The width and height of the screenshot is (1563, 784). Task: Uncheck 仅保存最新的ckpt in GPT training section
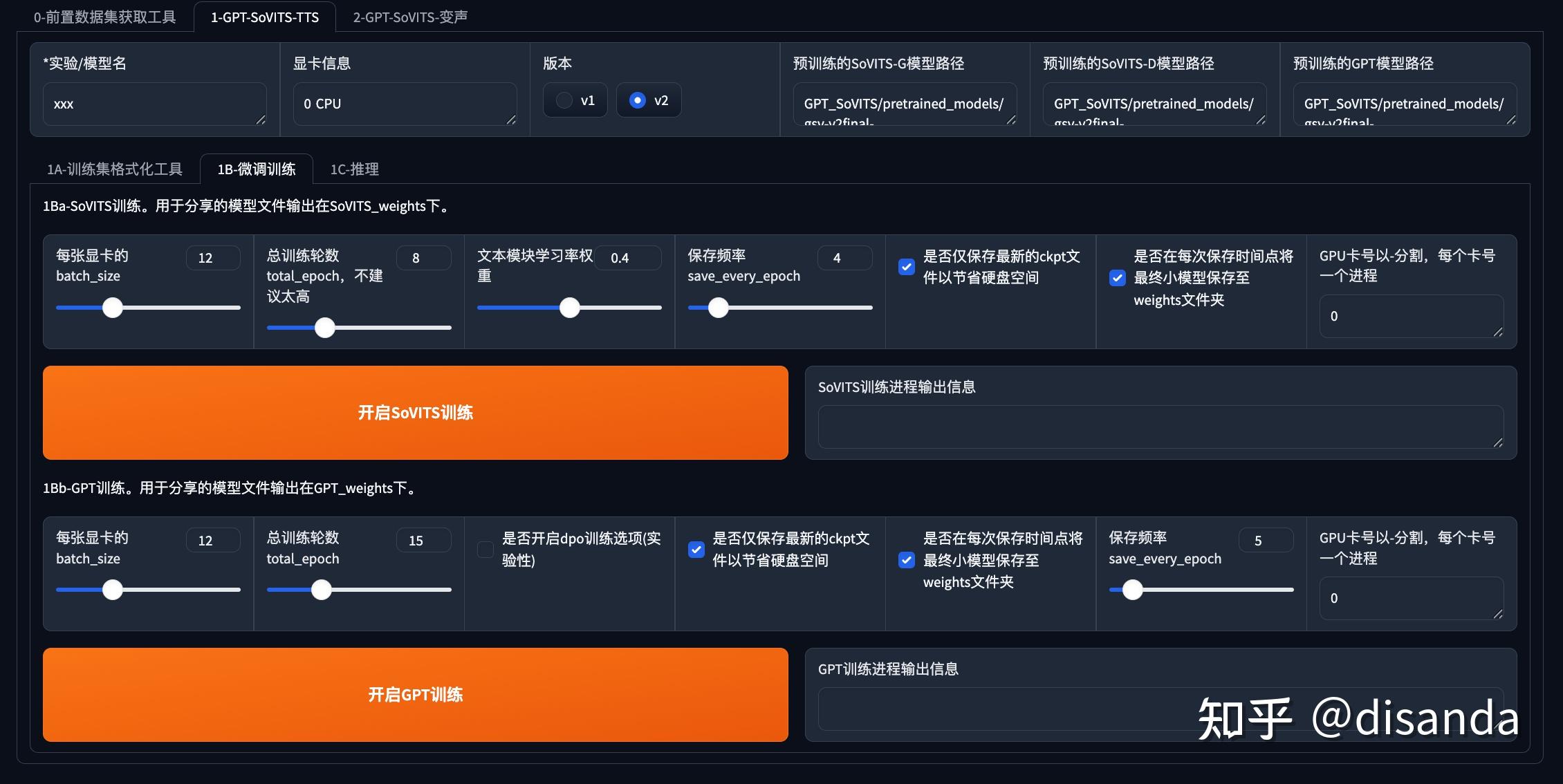tap(695, 549)
